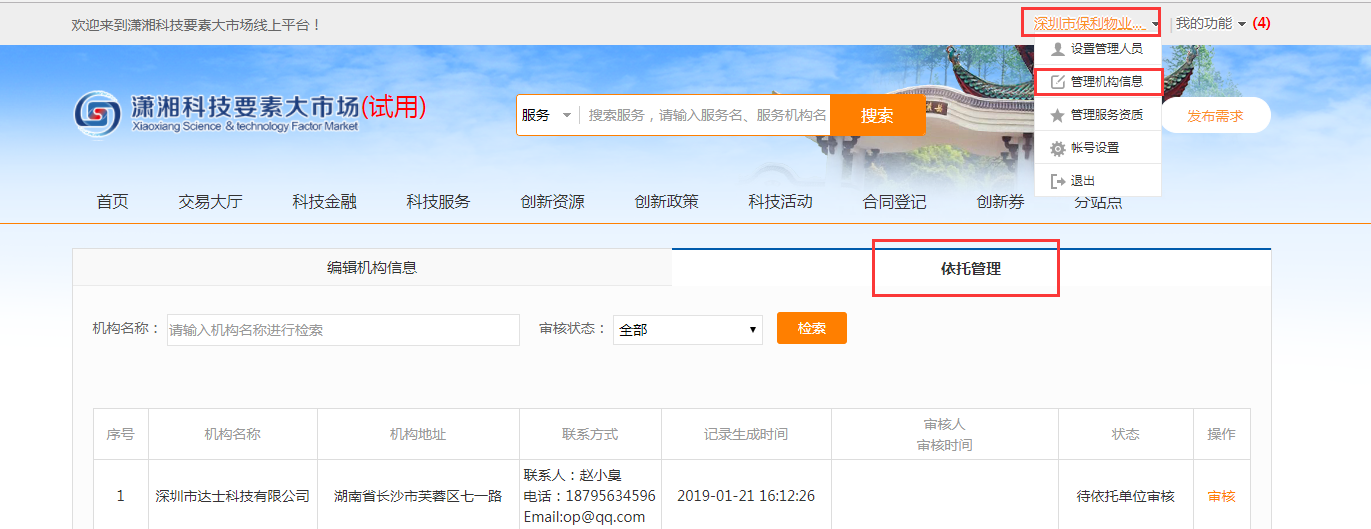The width and height of the screenshot is (1371, 529).
Task: Click the orange 检索 button
Action: 812,328
